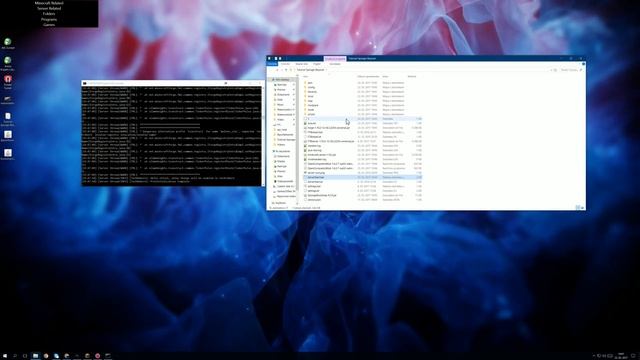Open the config folder
640x360 pixels.
click(x=311, y=87)
